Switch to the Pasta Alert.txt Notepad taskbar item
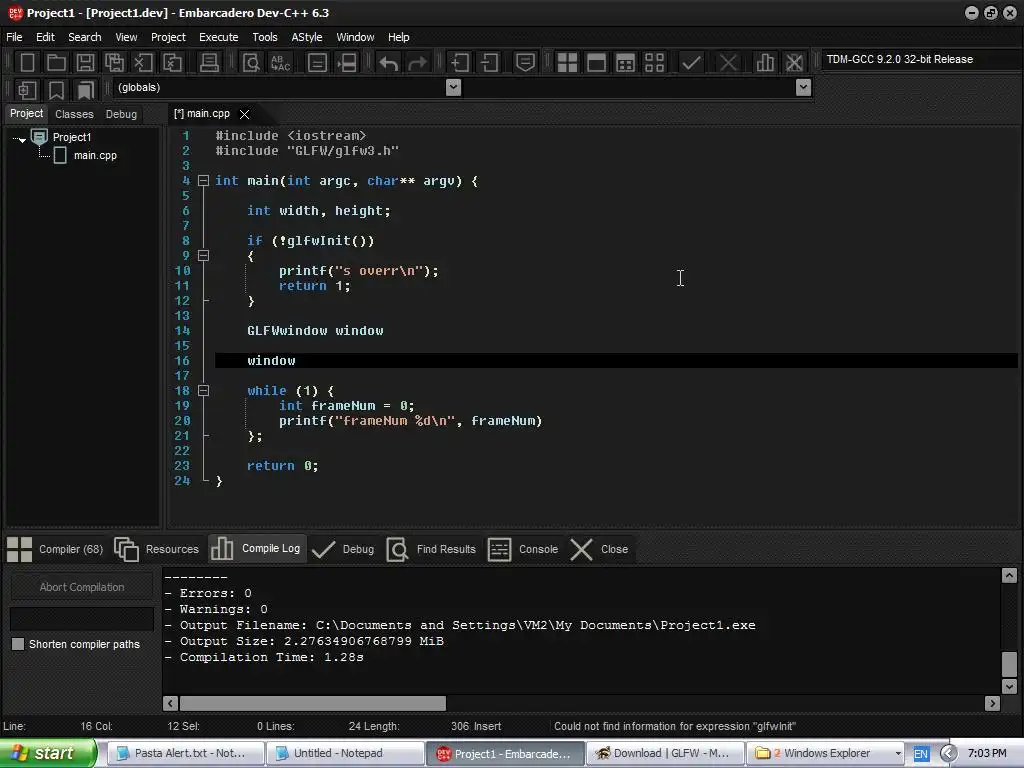 [x=187, y=754]
